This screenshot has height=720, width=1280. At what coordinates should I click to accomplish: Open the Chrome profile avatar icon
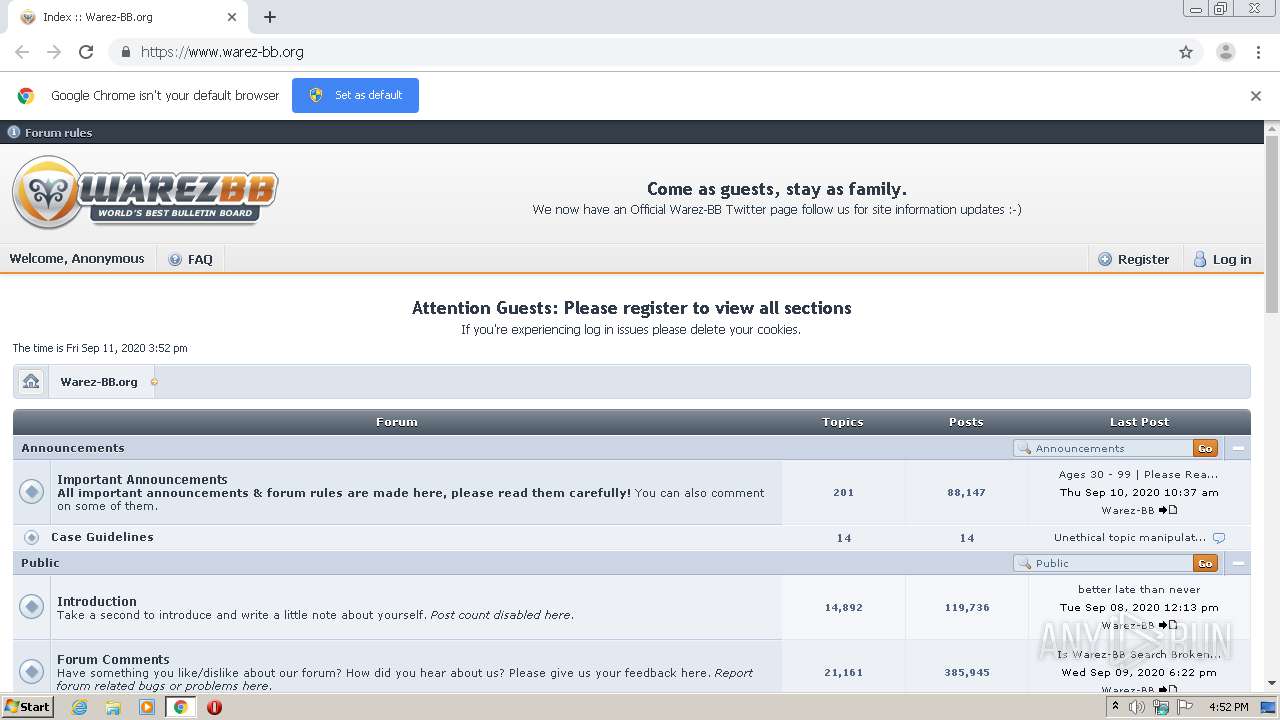[1225, 52]
